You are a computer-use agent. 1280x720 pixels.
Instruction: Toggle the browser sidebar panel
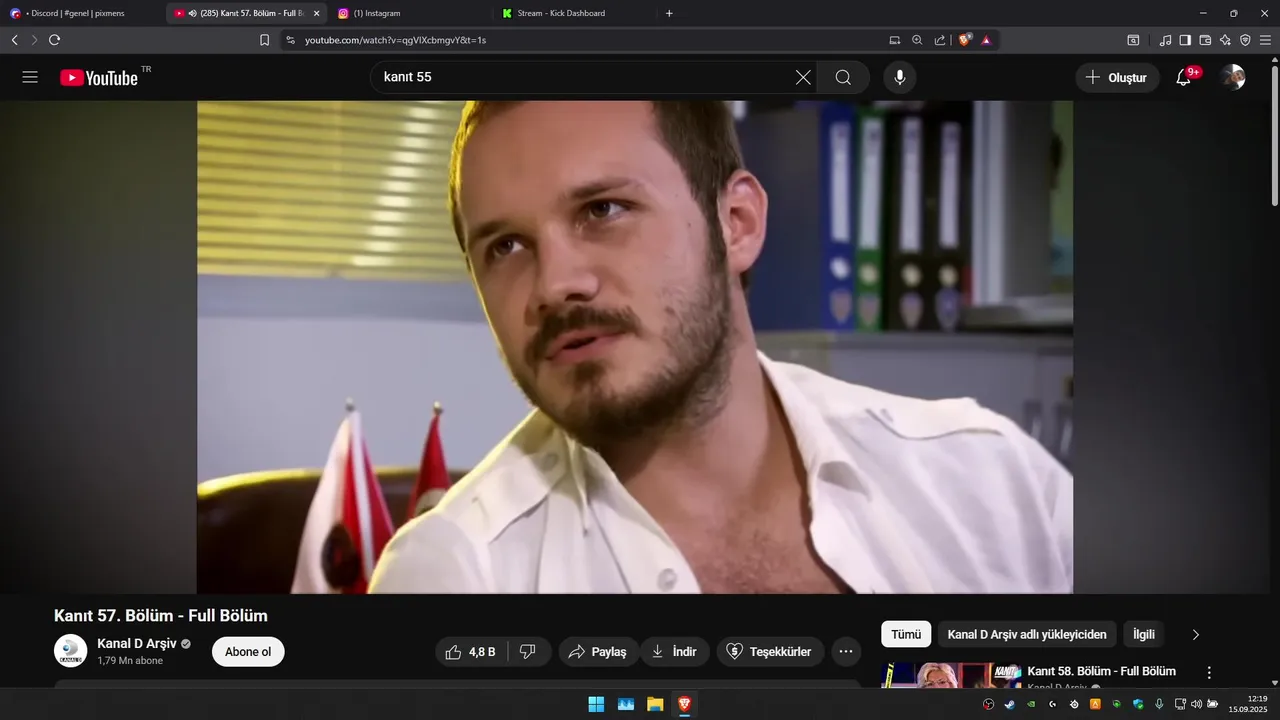1185,40
